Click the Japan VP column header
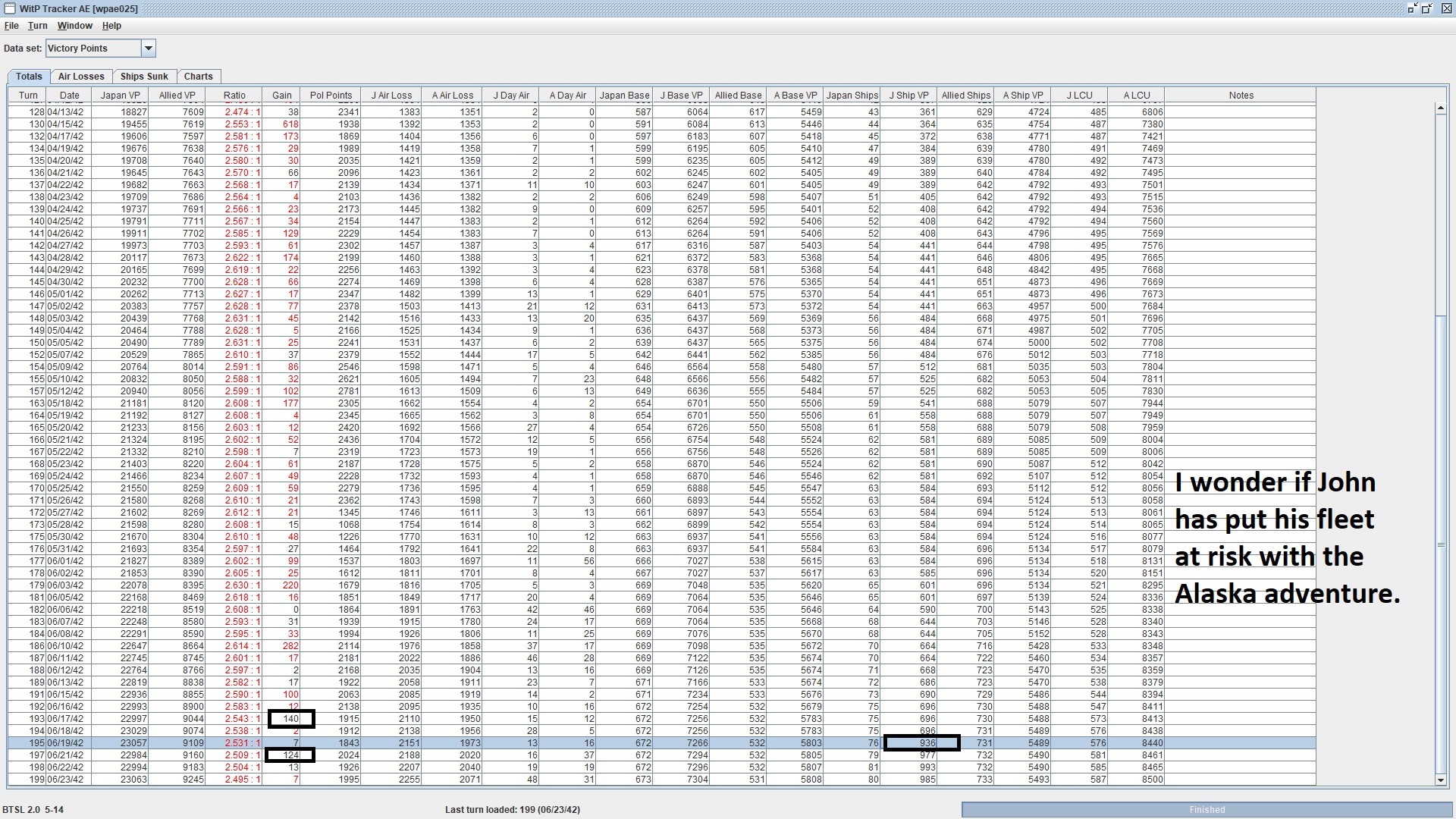This screenshot has width=1456, height=819. 120,96
